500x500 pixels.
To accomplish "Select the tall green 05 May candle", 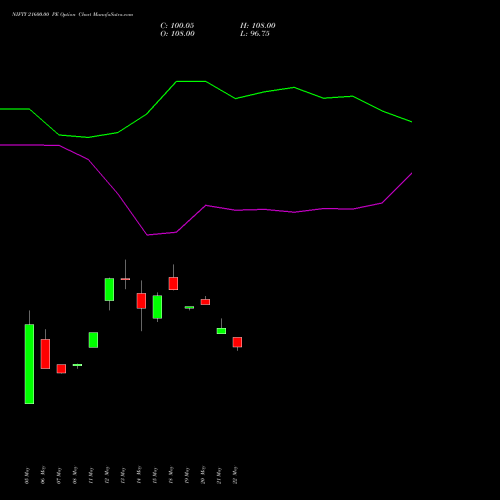I will (x=29, y=364).
